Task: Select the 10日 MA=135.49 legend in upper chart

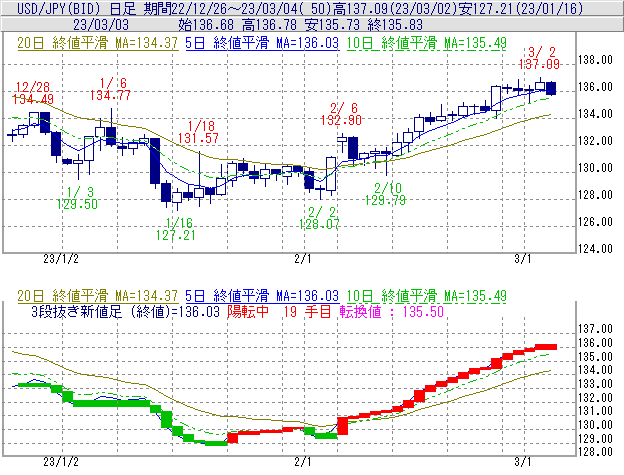Action: (x=427, y=43)
